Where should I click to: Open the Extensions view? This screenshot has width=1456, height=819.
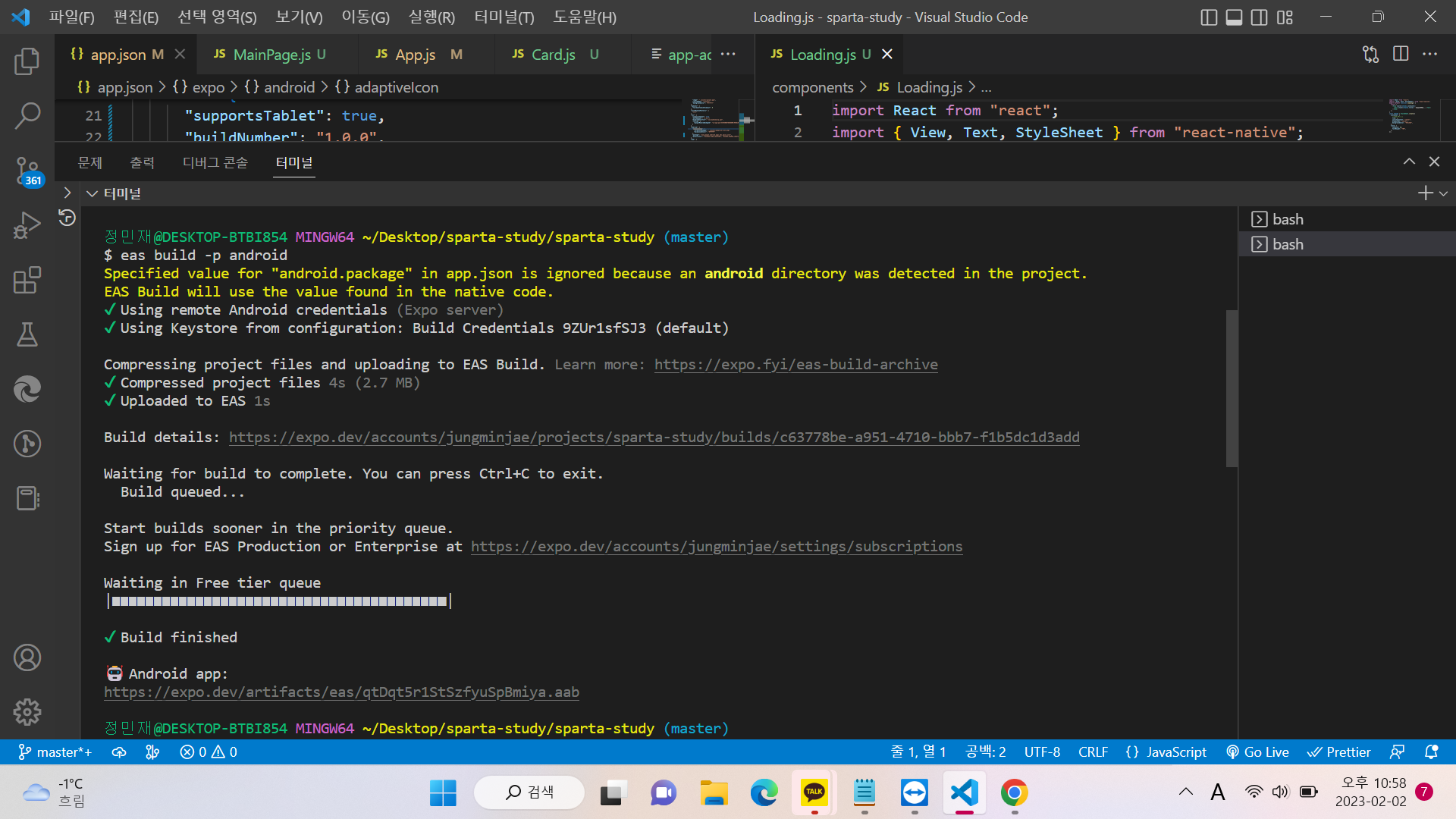pos(27,280)
